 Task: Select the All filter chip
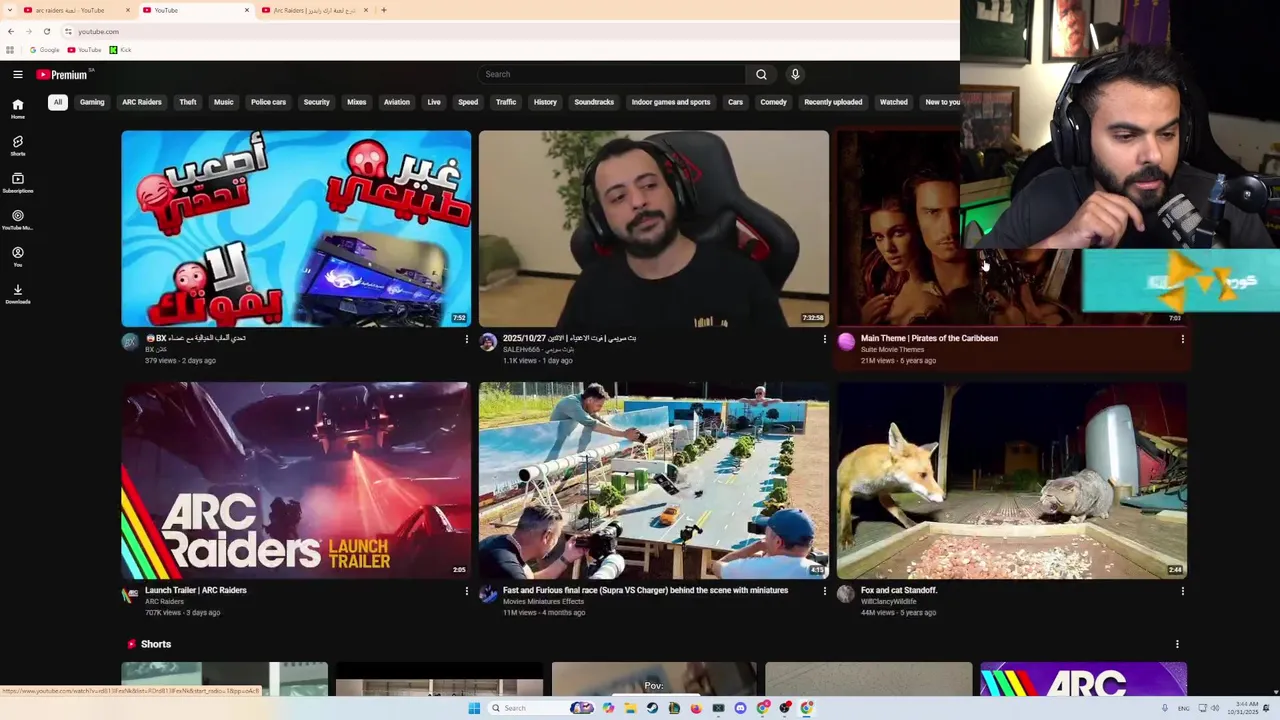tap(58, 102)
